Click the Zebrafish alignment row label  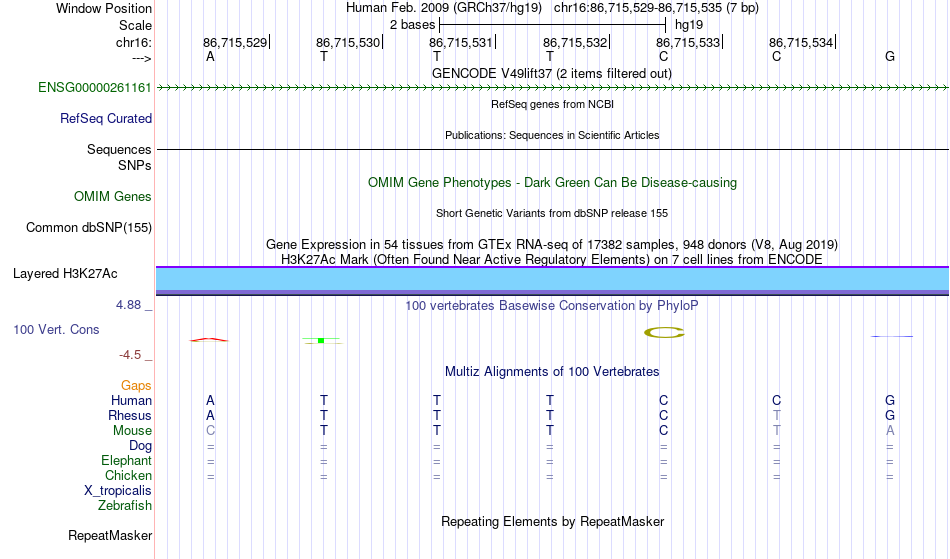pyautogui.click(x=125, y=506)
